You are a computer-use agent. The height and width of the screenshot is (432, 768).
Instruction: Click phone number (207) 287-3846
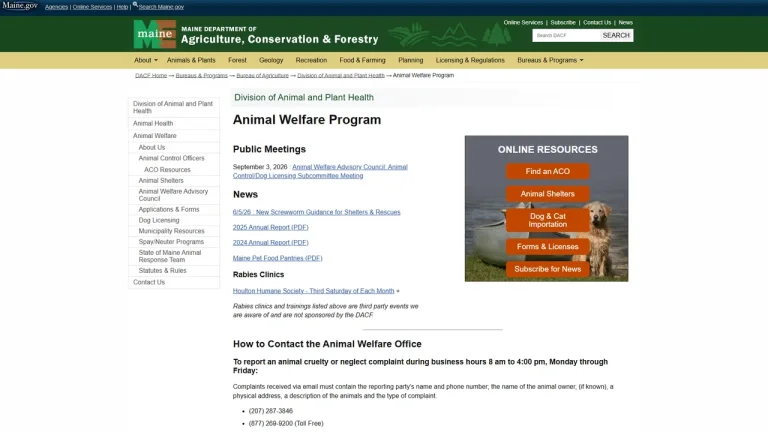[271, 411]
